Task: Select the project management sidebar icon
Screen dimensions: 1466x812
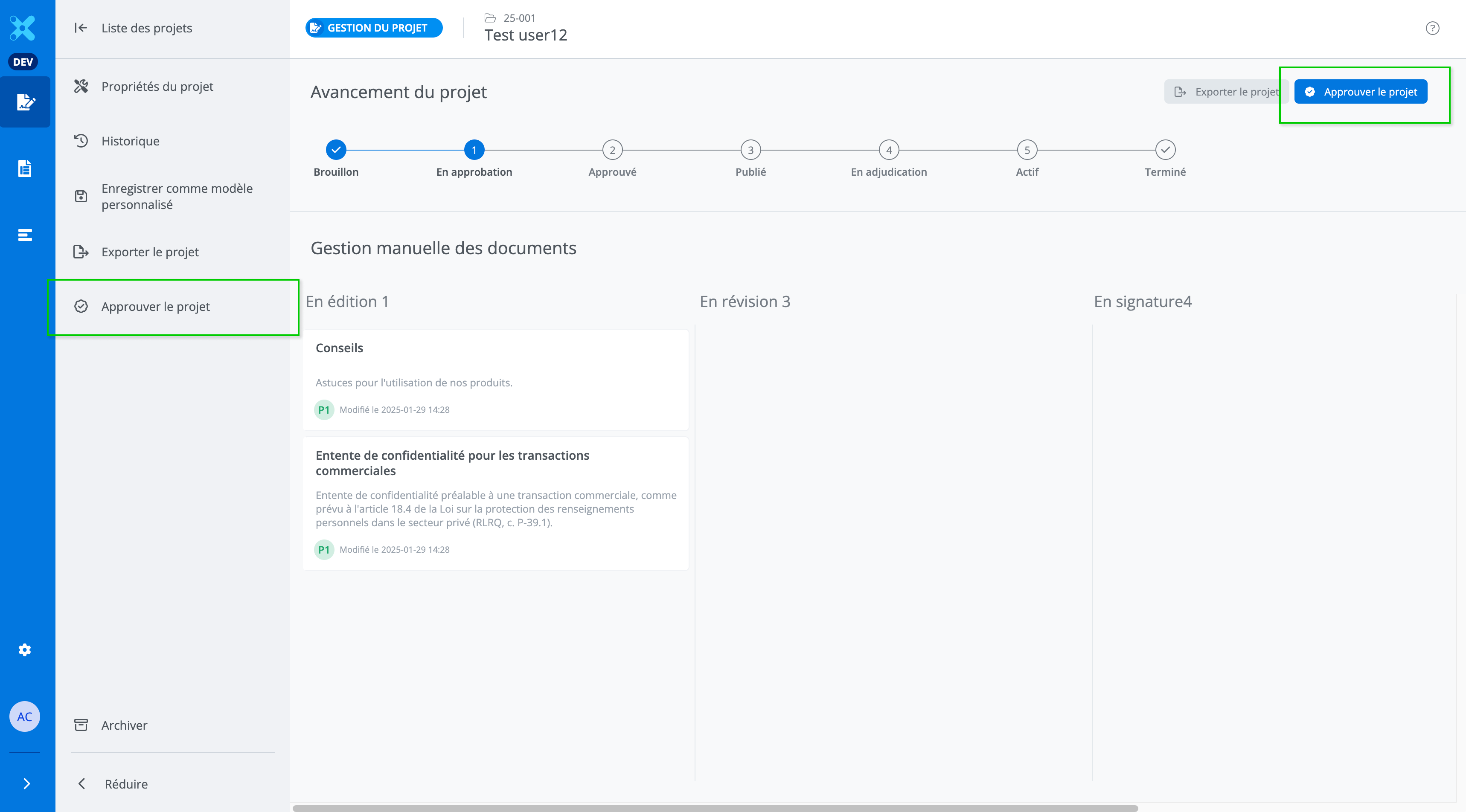Action: tap(25, 102)
